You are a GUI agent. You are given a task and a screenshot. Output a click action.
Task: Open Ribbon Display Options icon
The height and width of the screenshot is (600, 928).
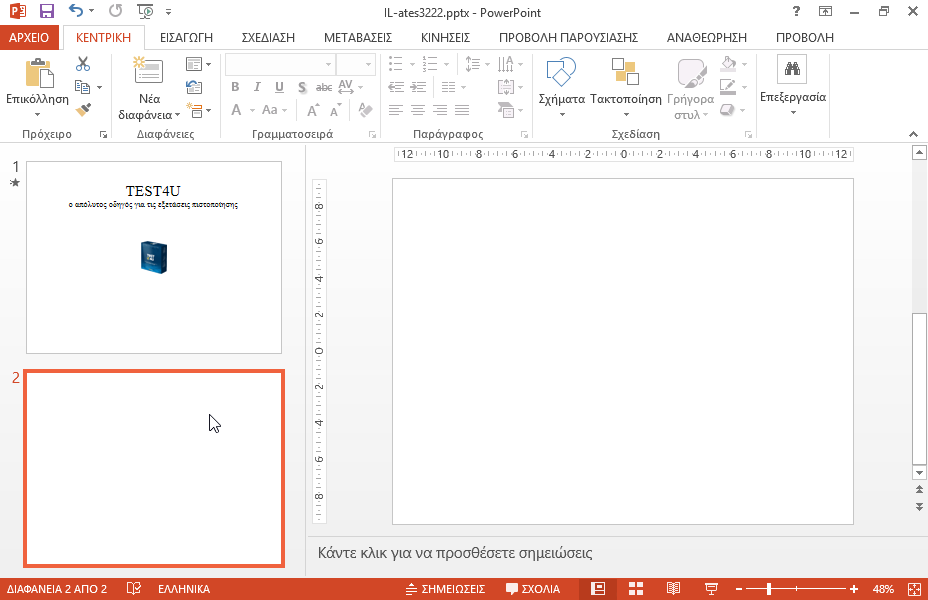[825, 11]
